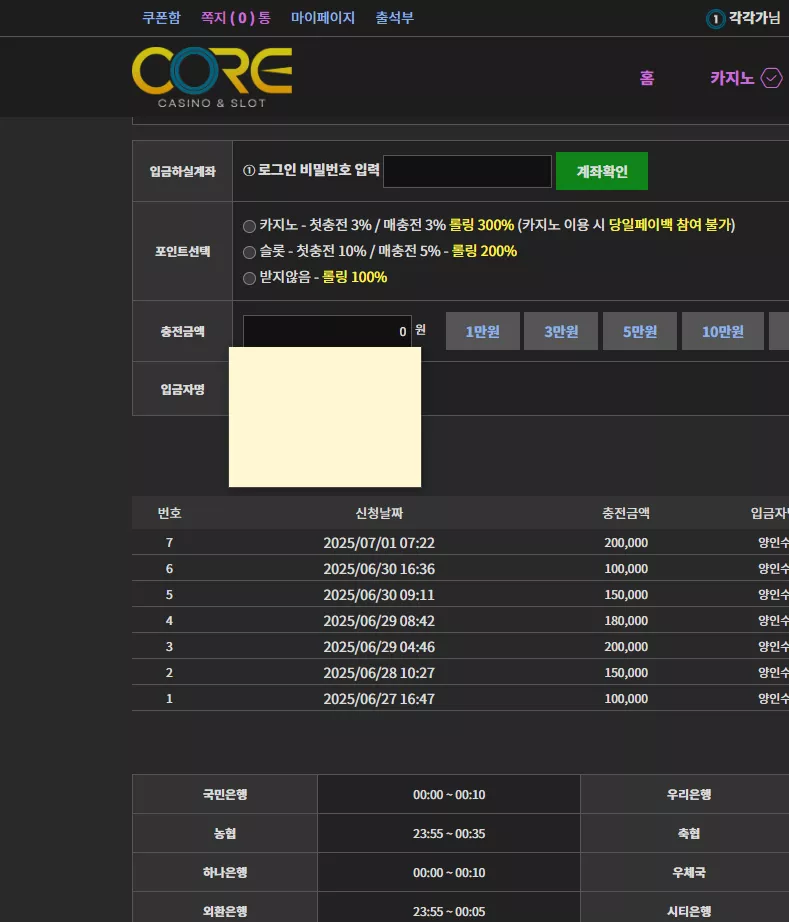Screen dimensions: 789x922
Task: Open the 카지노 menu
Action: (x=732, y=78)
